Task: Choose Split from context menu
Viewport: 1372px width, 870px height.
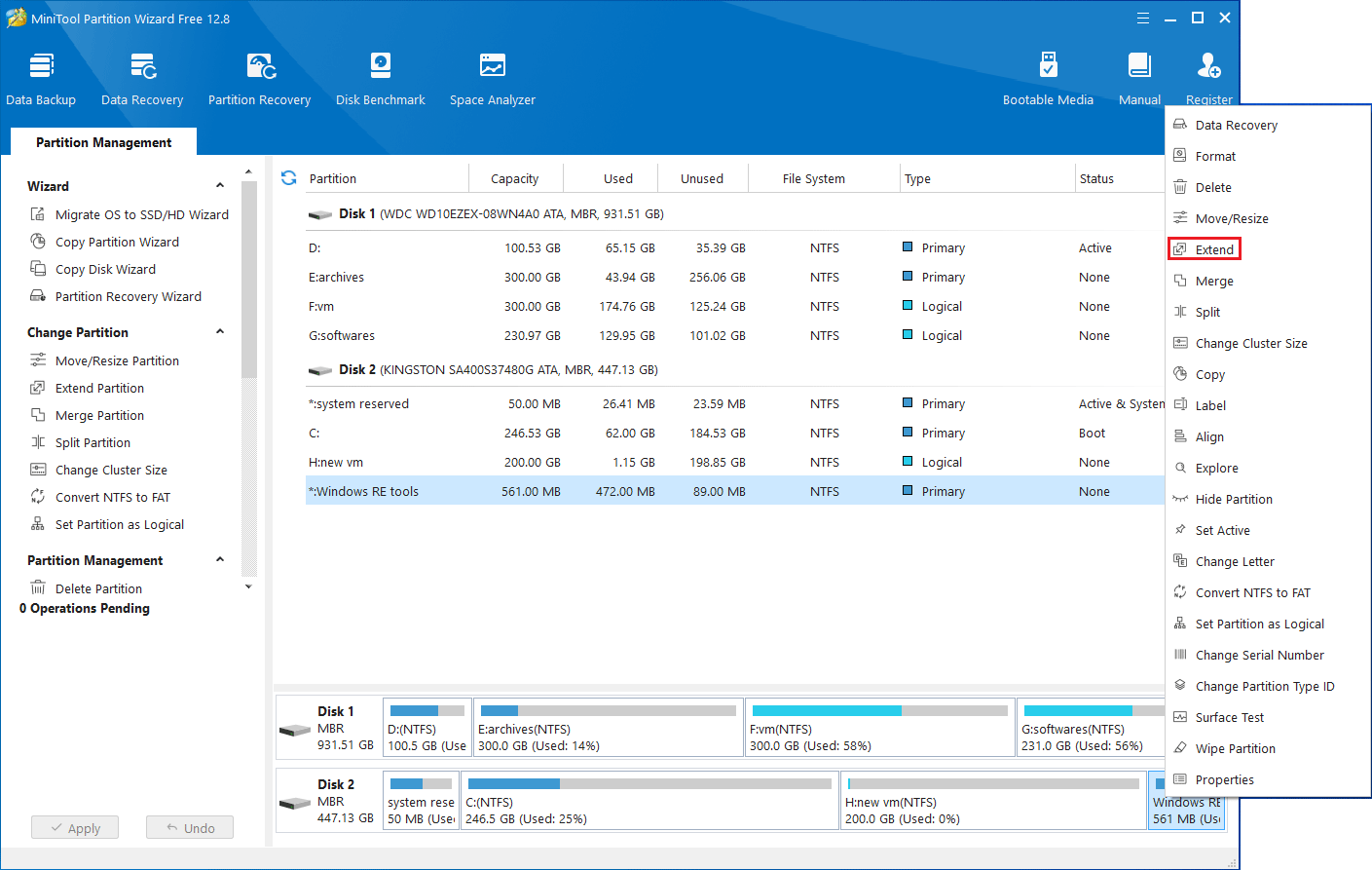Action: [x=1268, y=312]
